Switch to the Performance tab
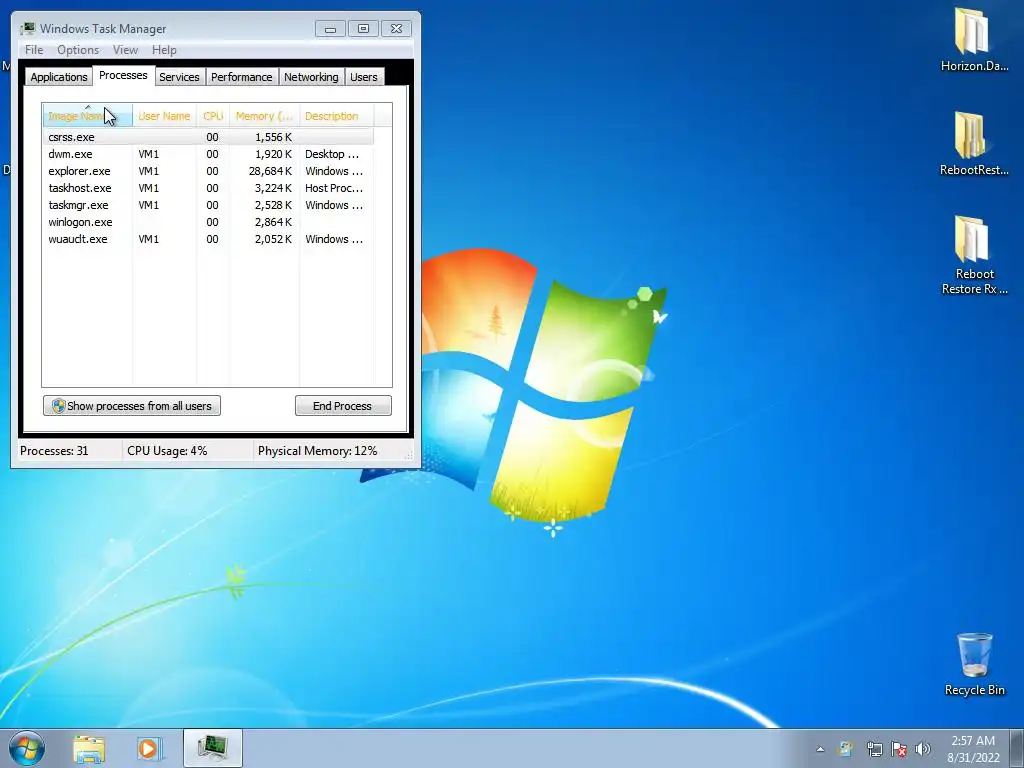 242,77
